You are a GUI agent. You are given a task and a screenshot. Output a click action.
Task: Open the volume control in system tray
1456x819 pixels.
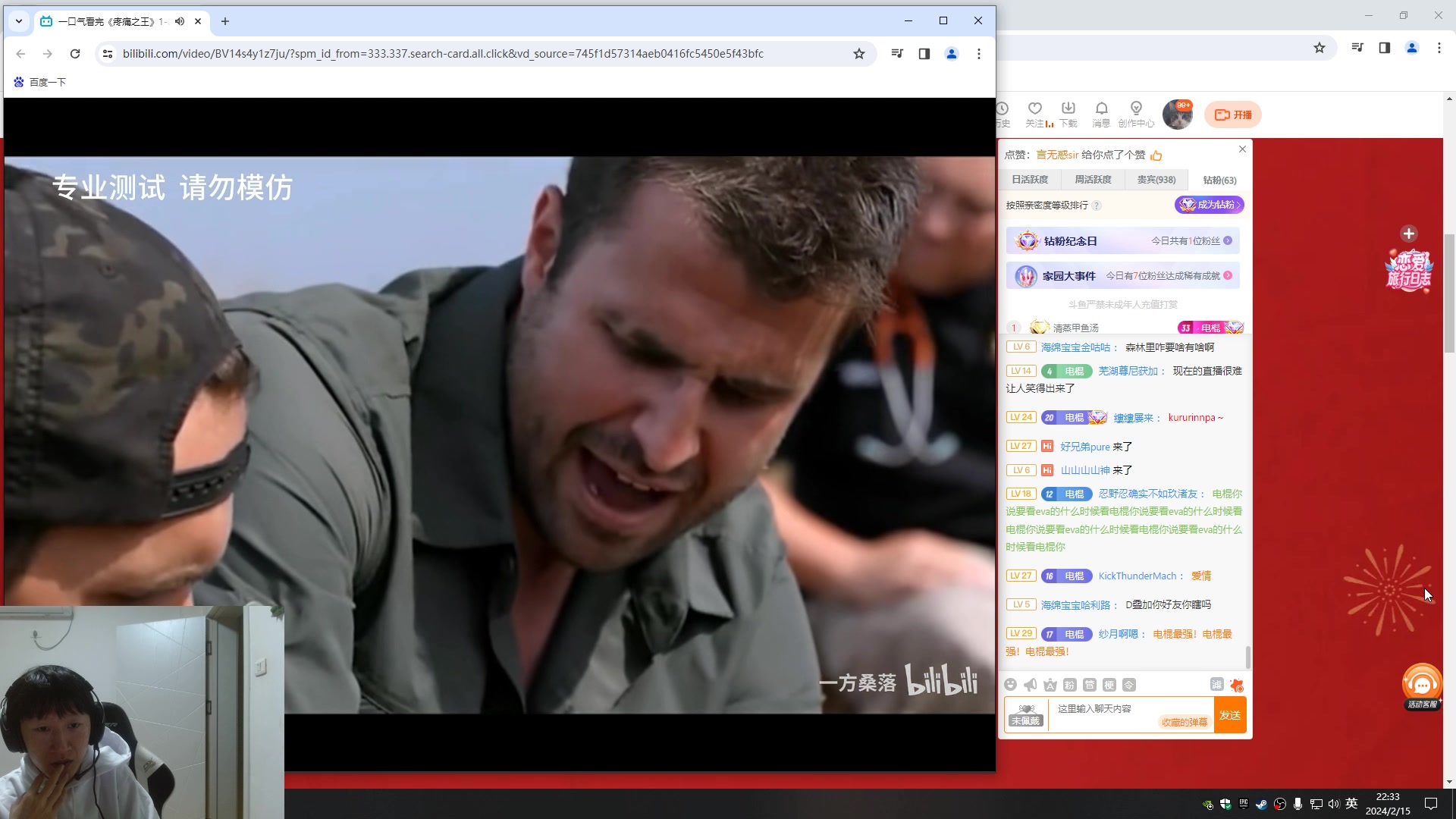pyautogui.click(x=1334, y=805)
